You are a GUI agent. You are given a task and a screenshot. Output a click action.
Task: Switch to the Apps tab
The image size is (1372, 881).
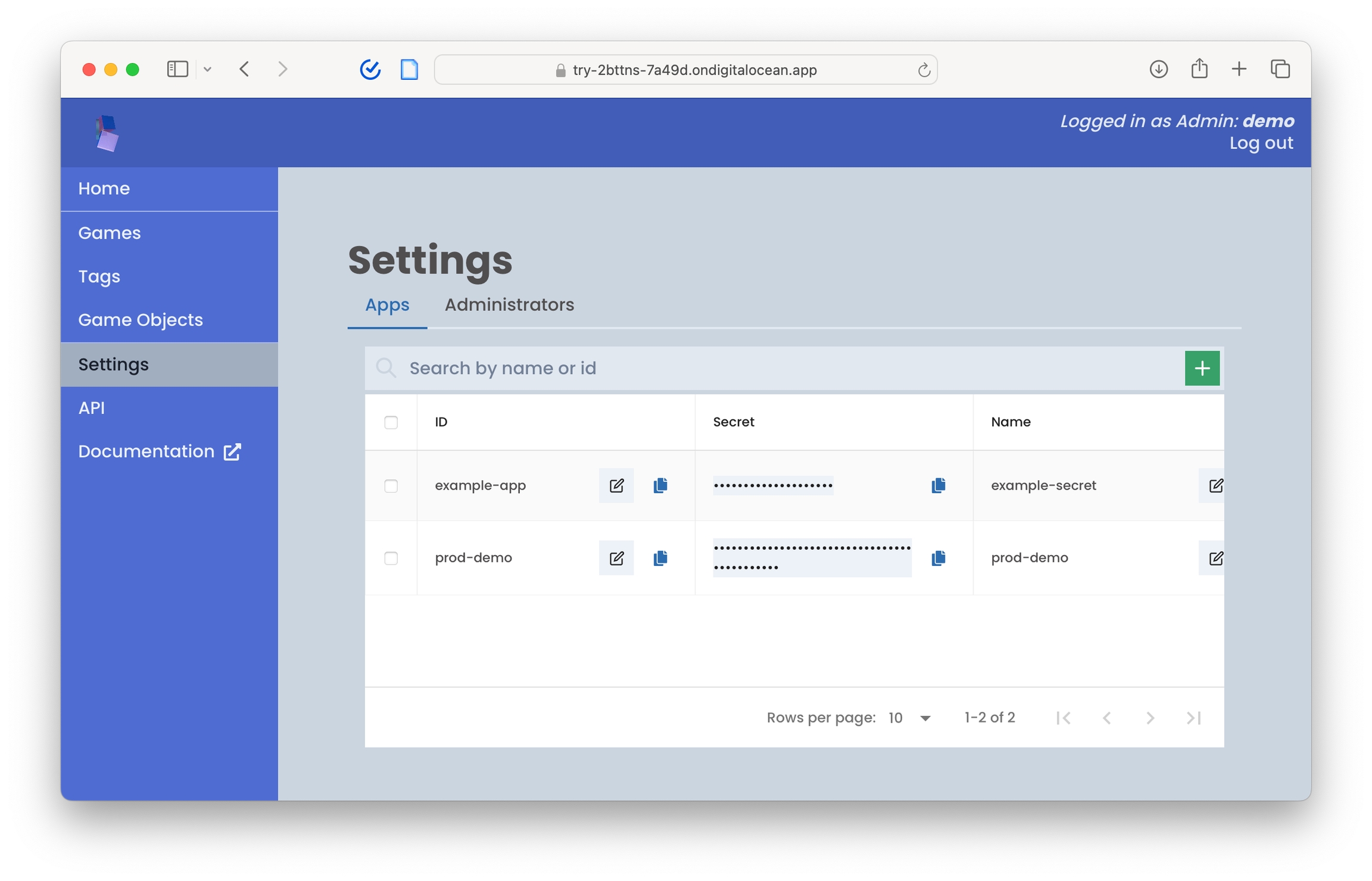pyautogui.click(x=387, y=305)
